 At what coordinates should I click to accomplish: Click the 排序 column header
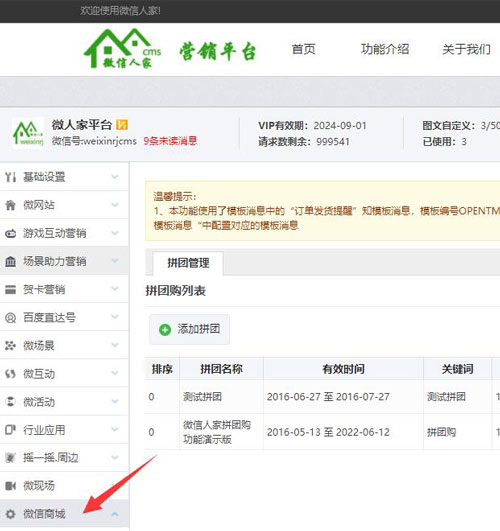162,369
